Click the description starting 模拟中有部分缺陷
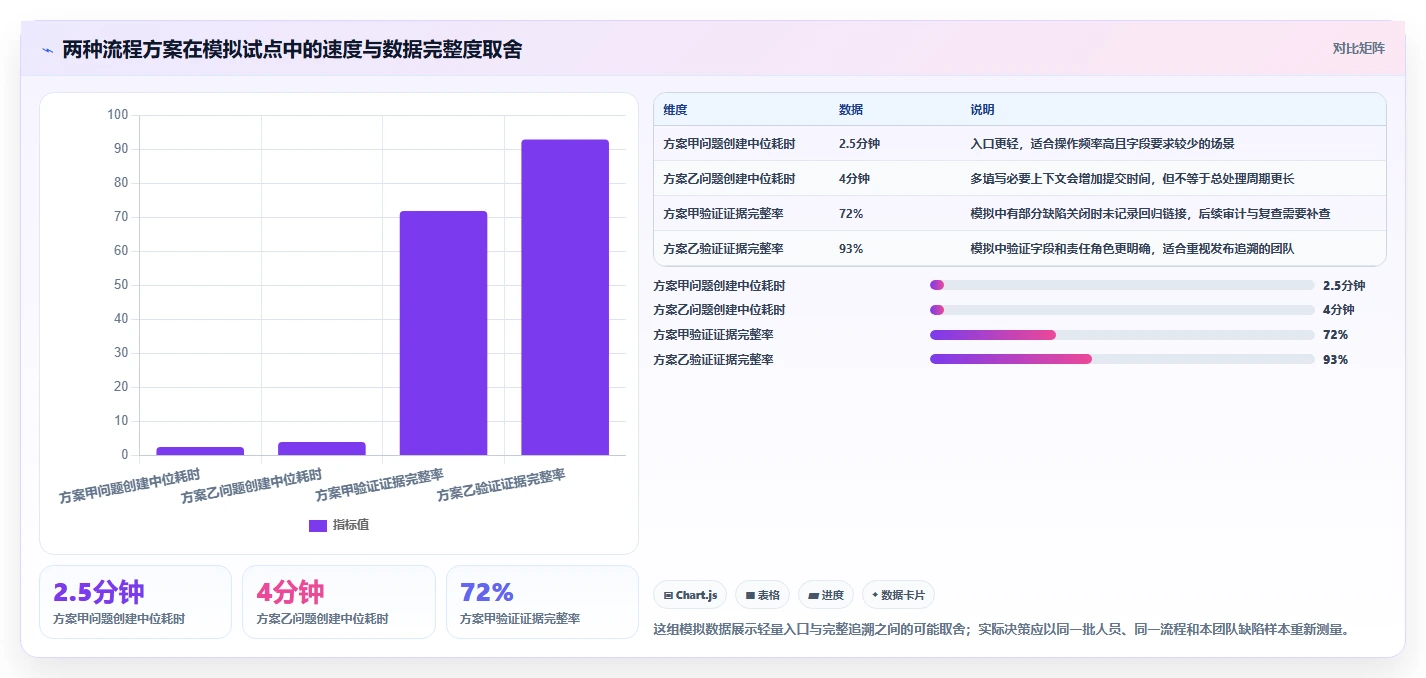This screenshot has width=1426, height=678. pos(1150,214)
